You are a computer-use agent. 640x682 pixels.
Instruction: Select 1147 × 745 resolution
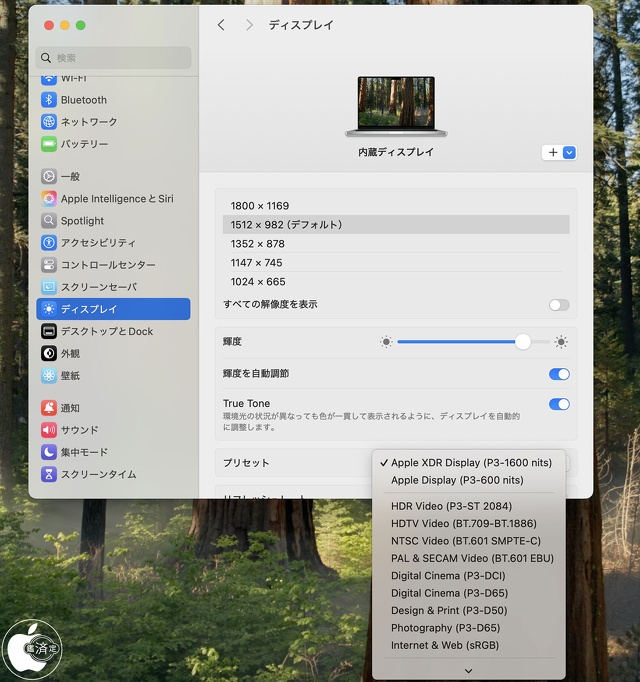point(396,263)
